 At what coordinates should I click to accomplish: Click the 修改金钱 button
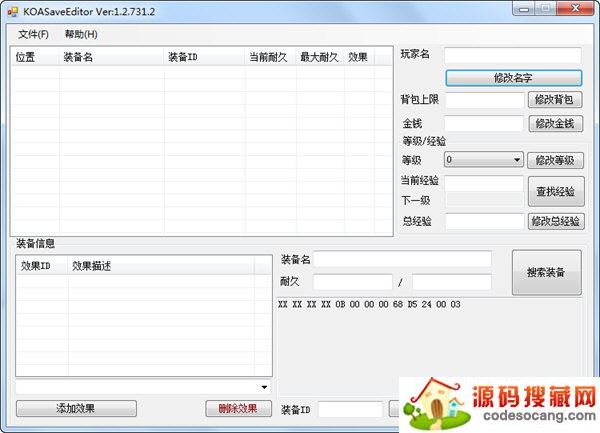556,124
